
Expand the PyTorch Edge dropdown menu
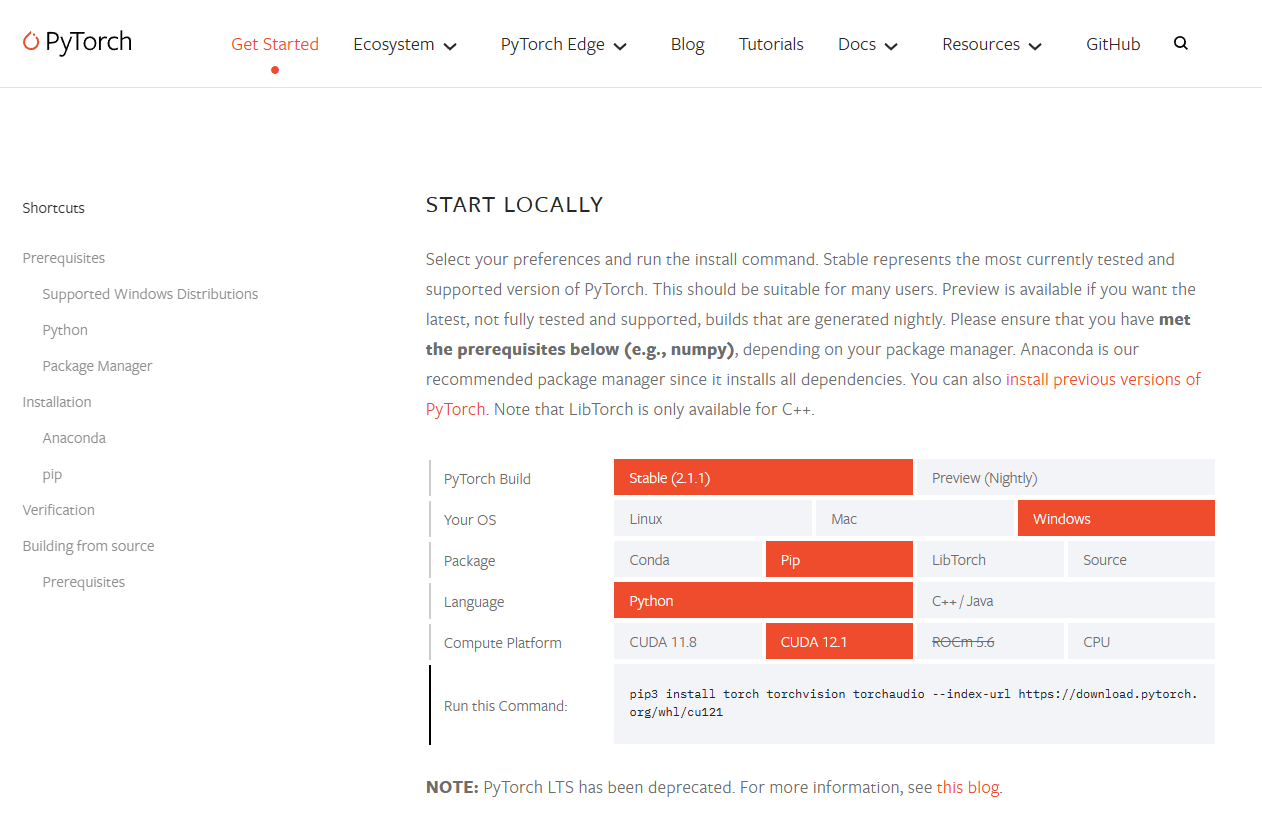pos(564,44)
